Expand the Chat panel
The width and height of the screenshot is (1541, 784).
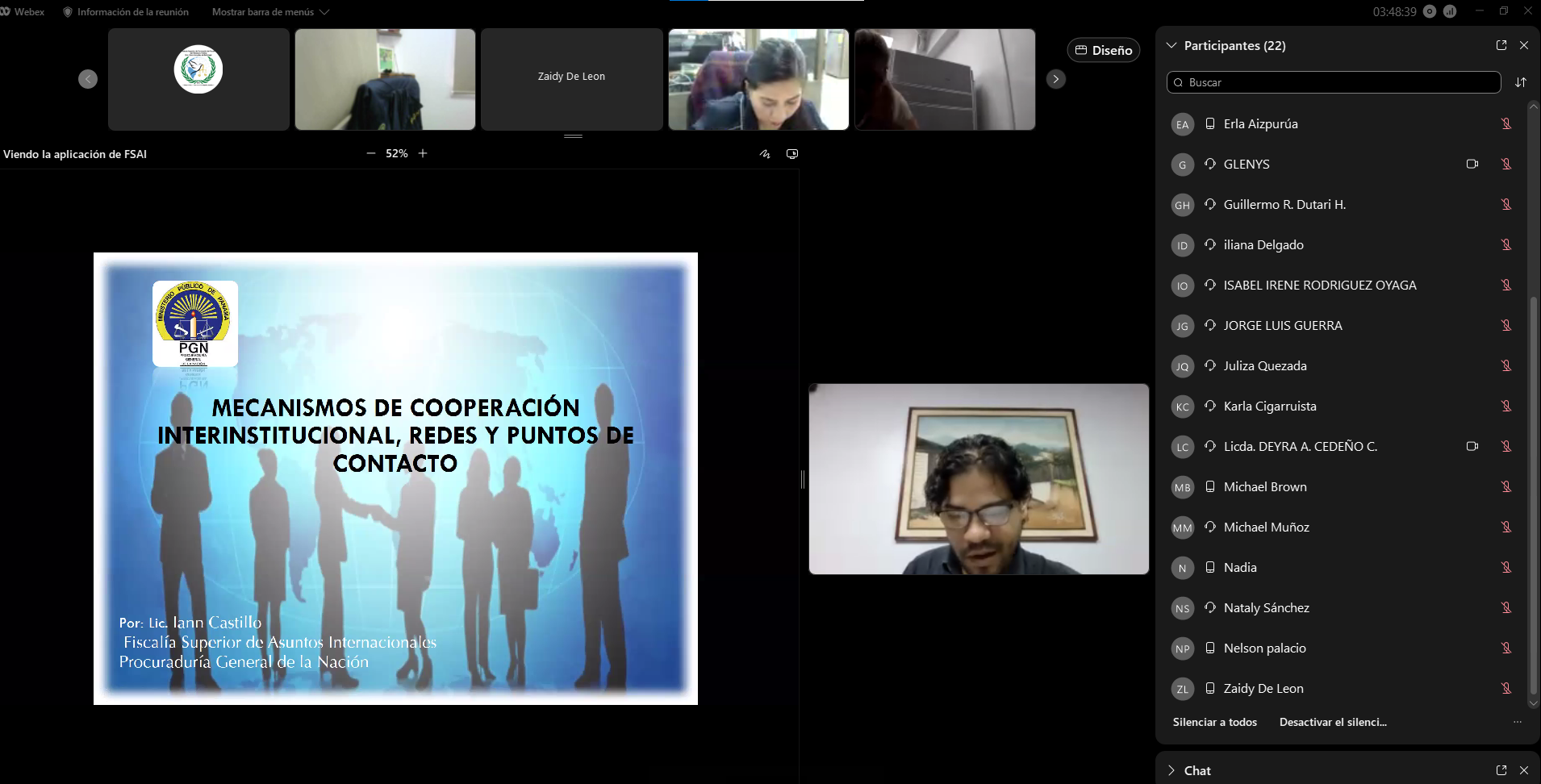coord(1171,770)
